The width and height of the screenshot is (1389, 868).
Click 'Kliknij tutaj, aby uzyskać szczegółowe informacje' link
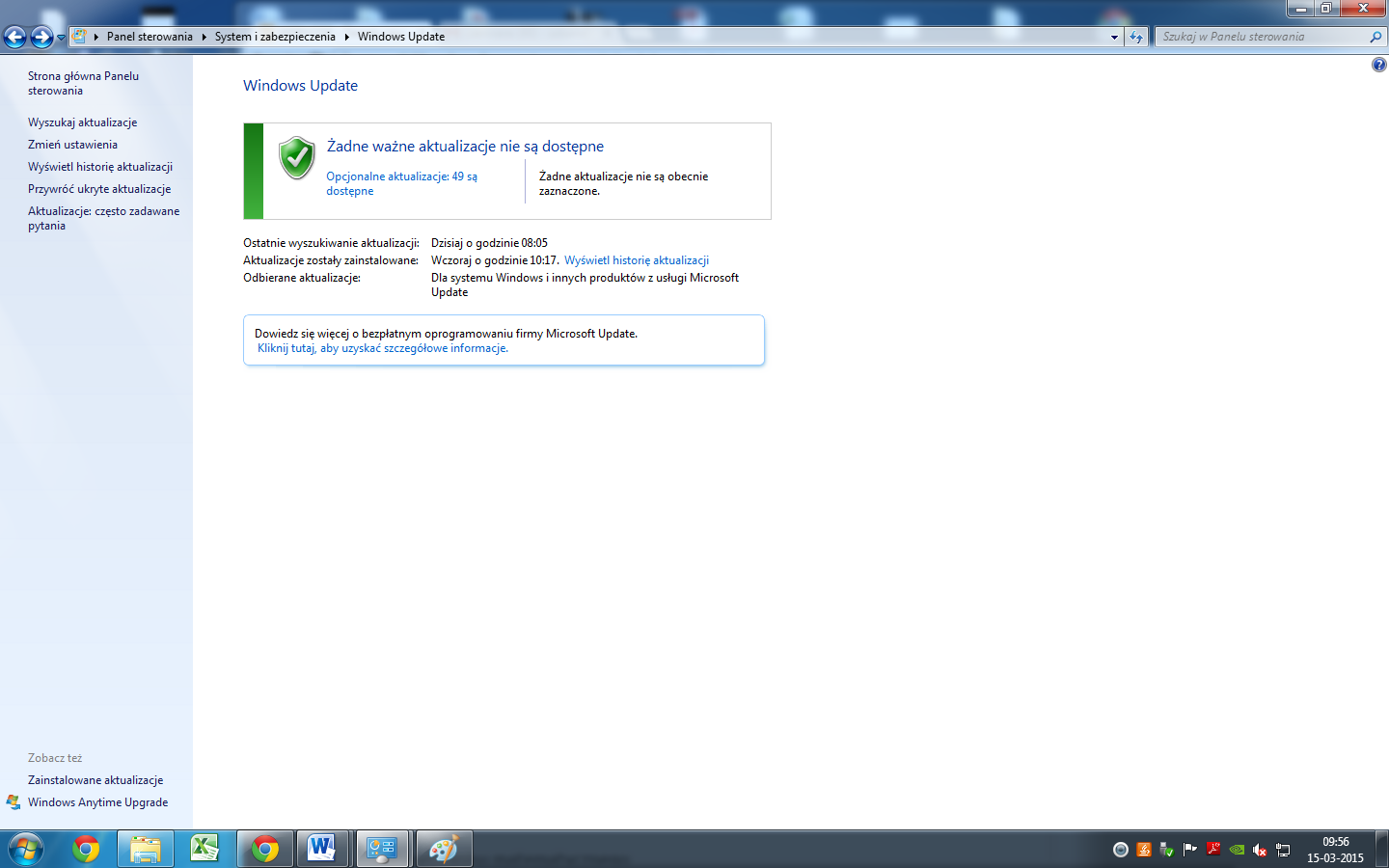click(x=382, y=348)
